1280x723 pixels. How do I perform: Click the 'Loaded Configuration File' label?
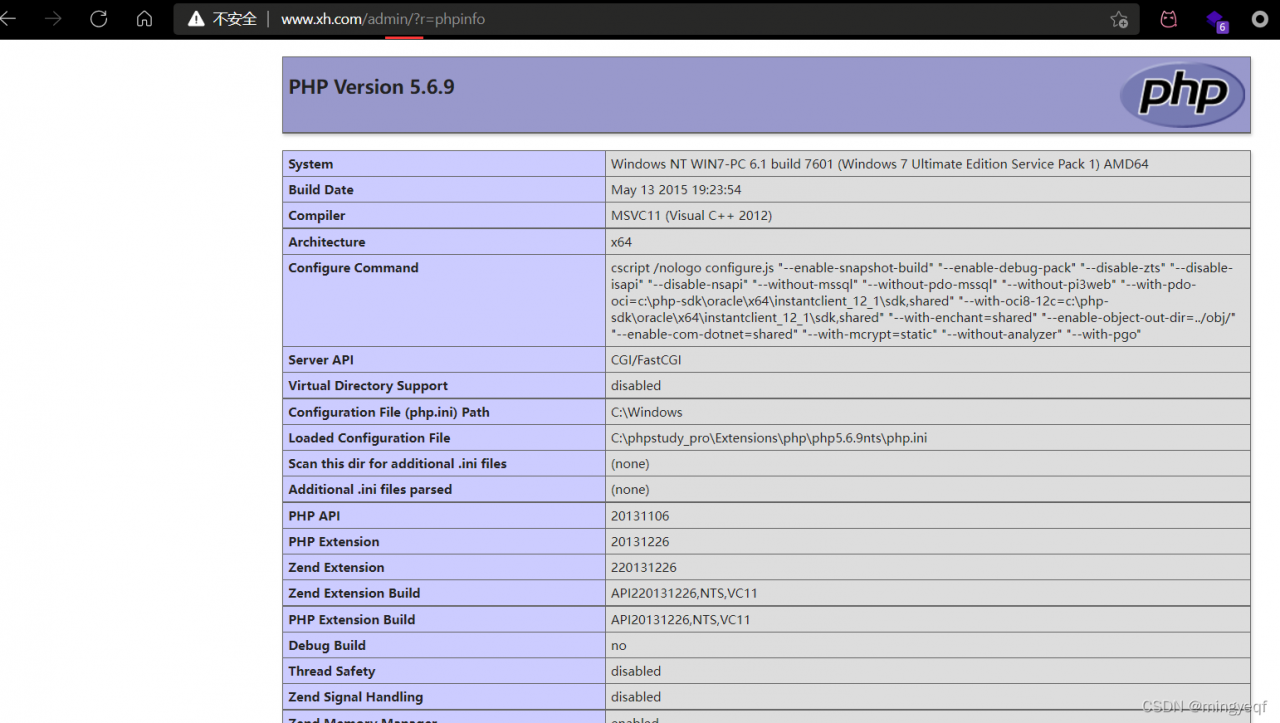coord(369,438)
